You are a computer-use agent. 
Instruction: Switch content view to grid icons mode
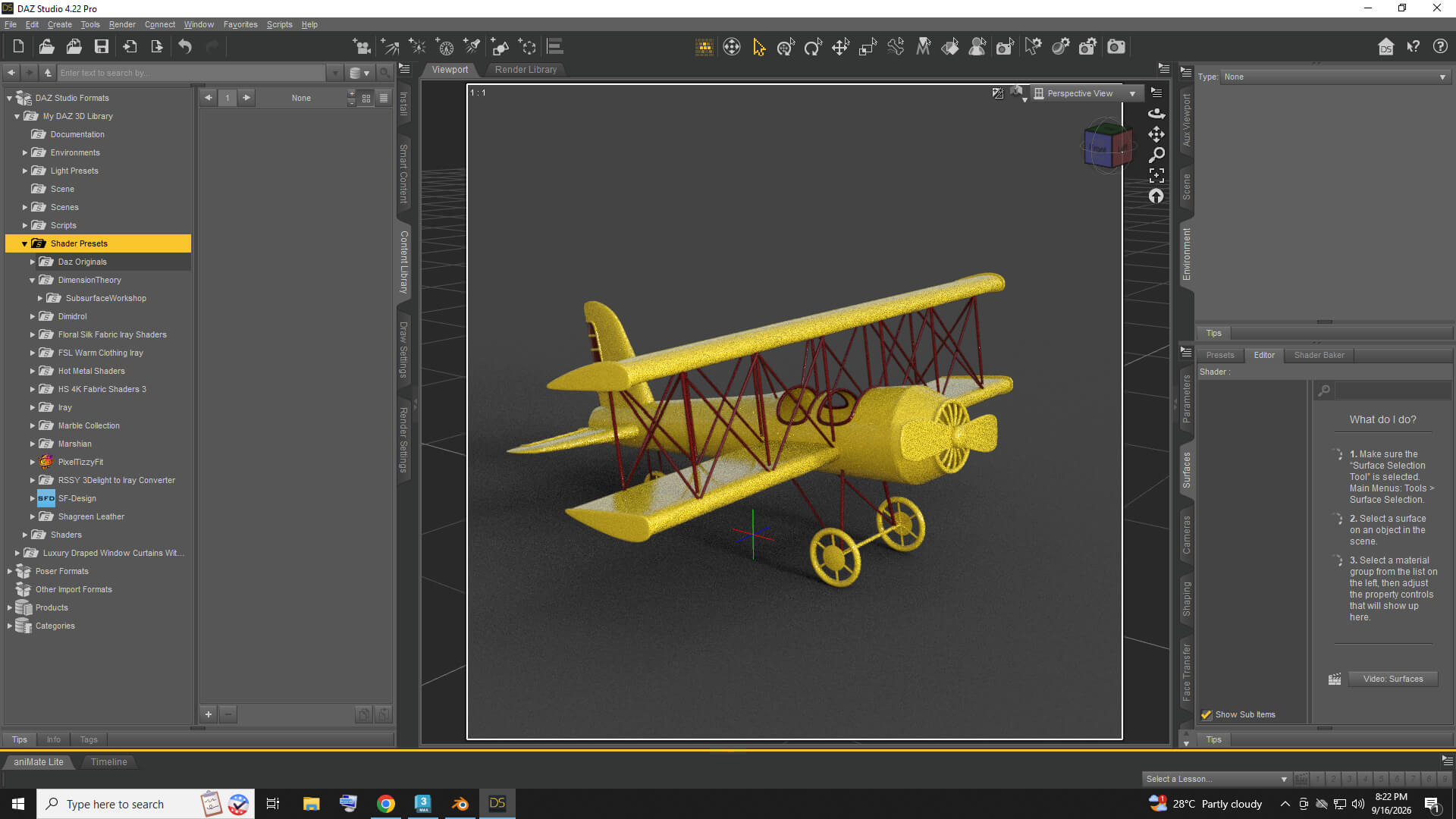click(x=366, y=98)
